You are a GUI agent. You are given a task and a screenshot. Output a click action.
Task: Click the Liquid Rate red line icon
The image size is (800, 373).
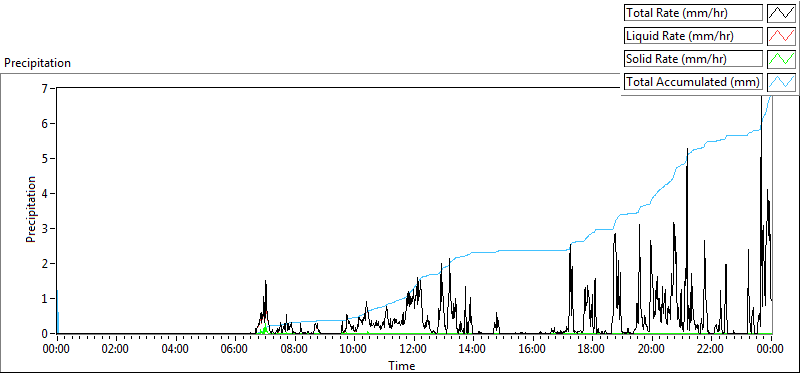tap(782, 36)
